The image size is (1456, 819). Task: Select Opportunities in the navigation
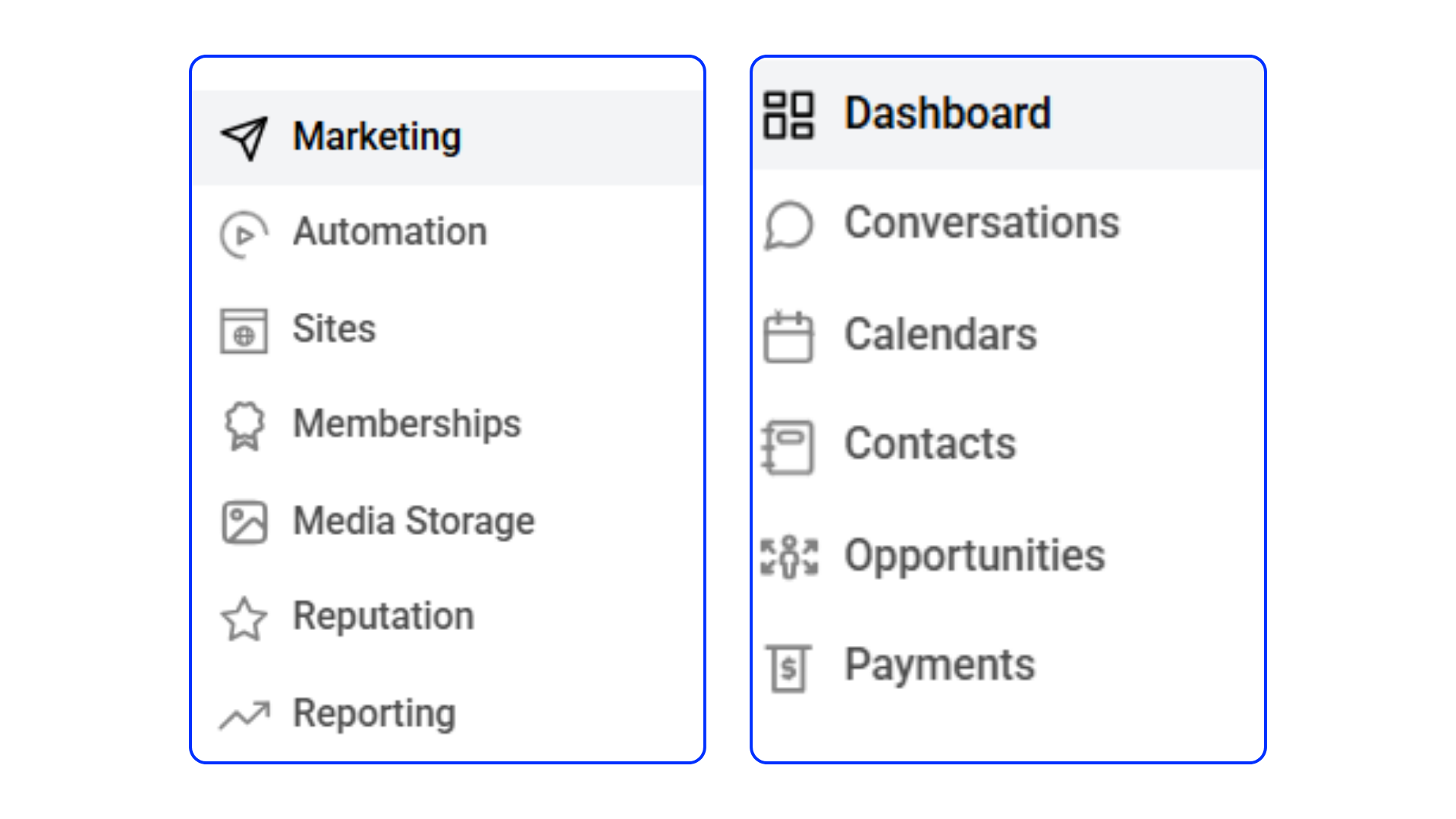[x=975, y=556]
